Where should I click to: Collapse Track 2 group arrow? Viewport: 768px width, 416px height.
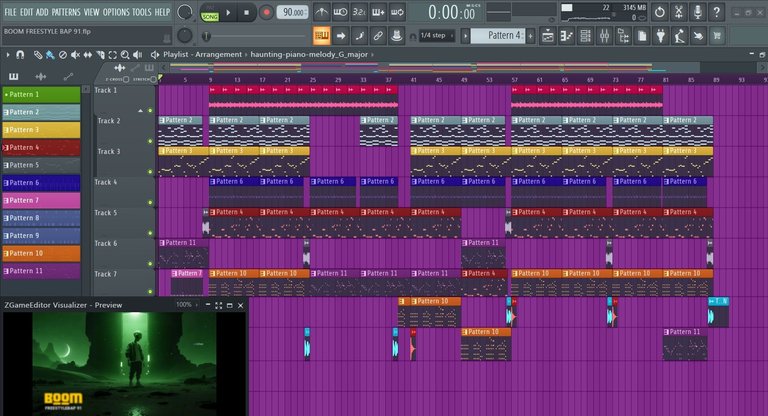pyautogui.click(x=141, y=111)
